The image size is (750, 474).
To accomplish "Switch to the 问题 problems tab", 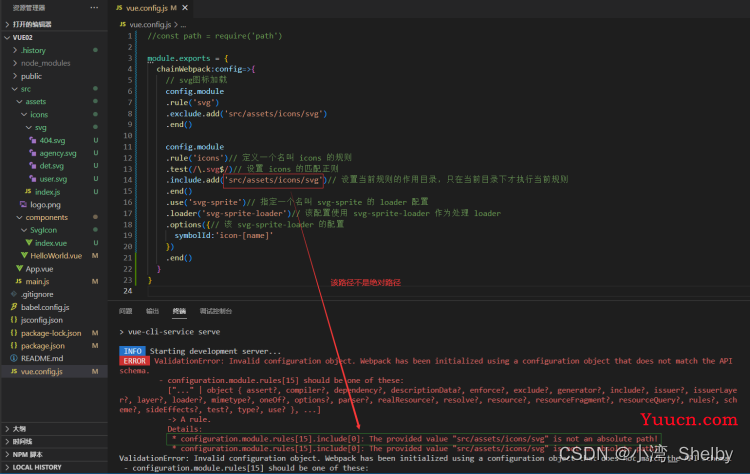I will coord(125,311).
